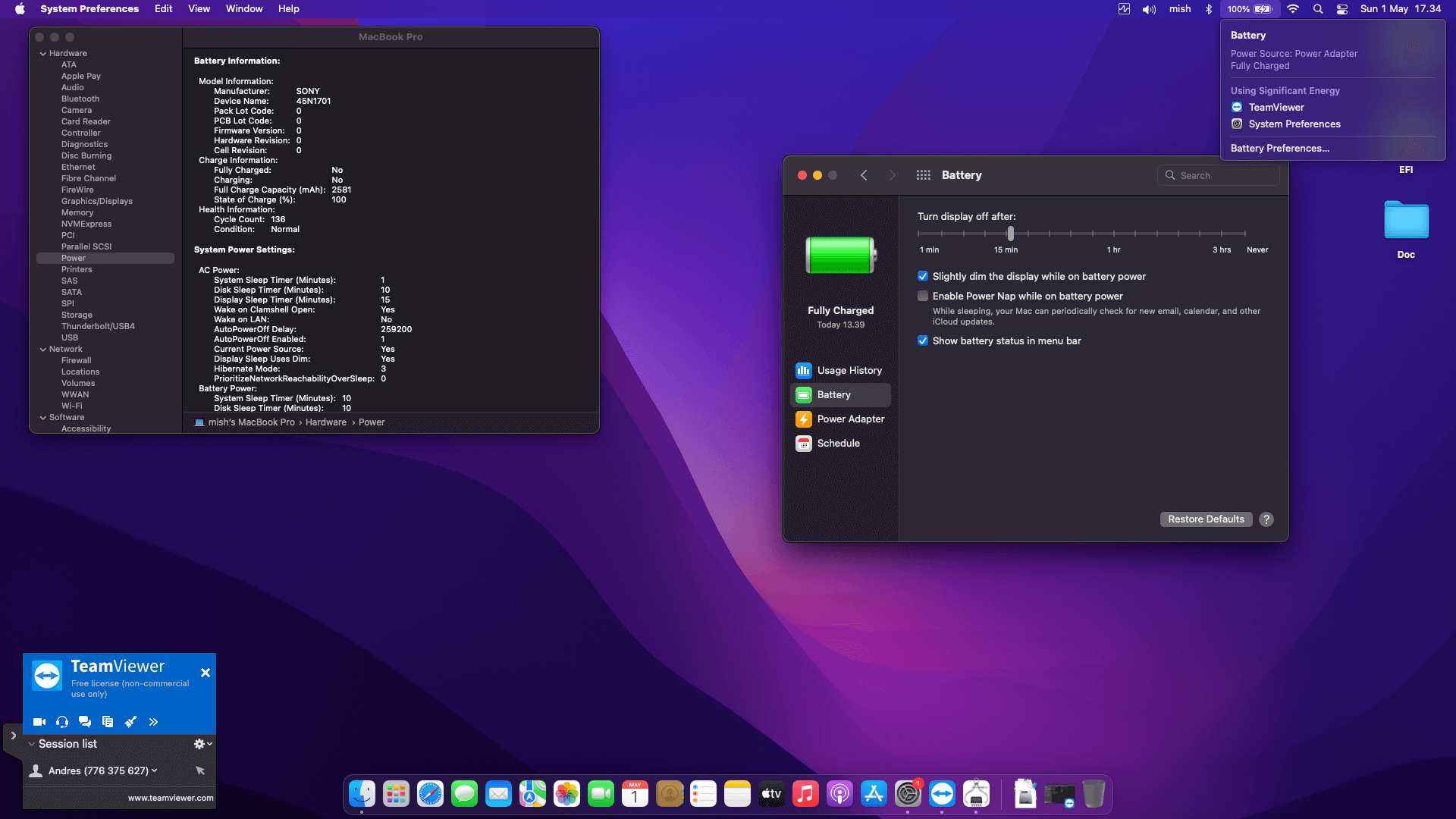Screen dimensions: 1456x819
Task: Open the Window menu
Action: (244, 9)
